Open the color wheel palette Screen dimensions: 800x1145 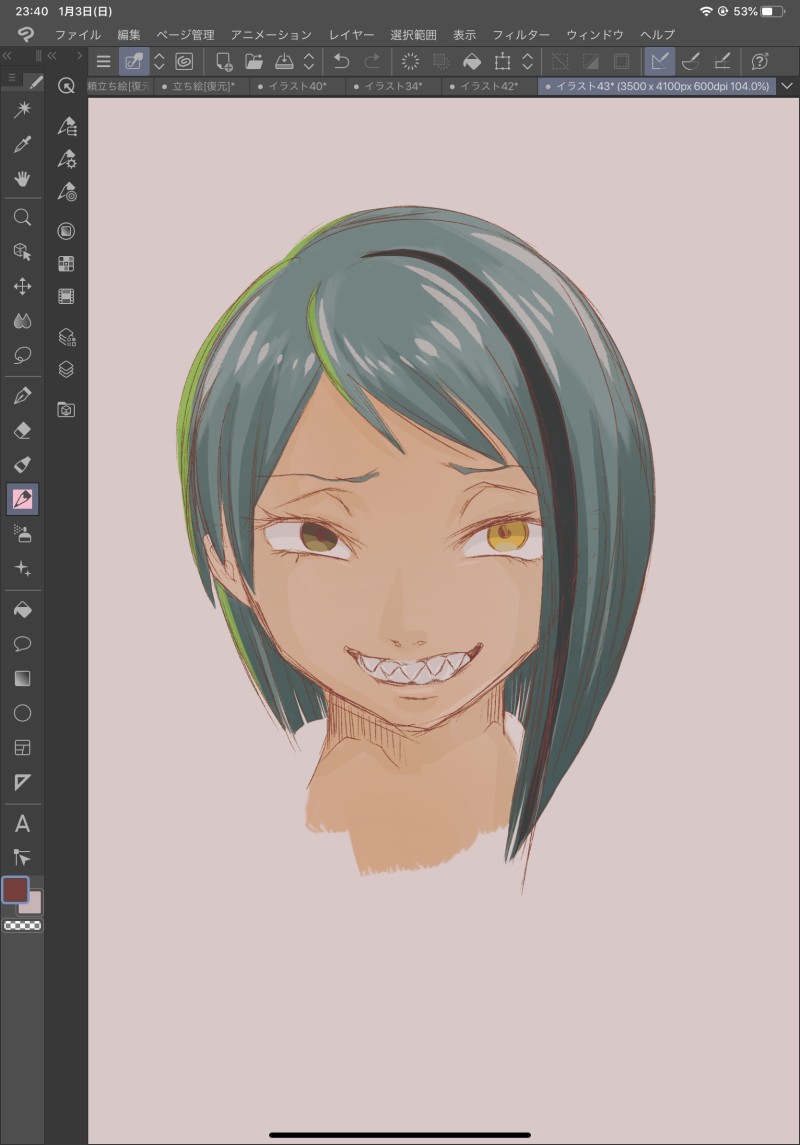(x=66, y=231)
